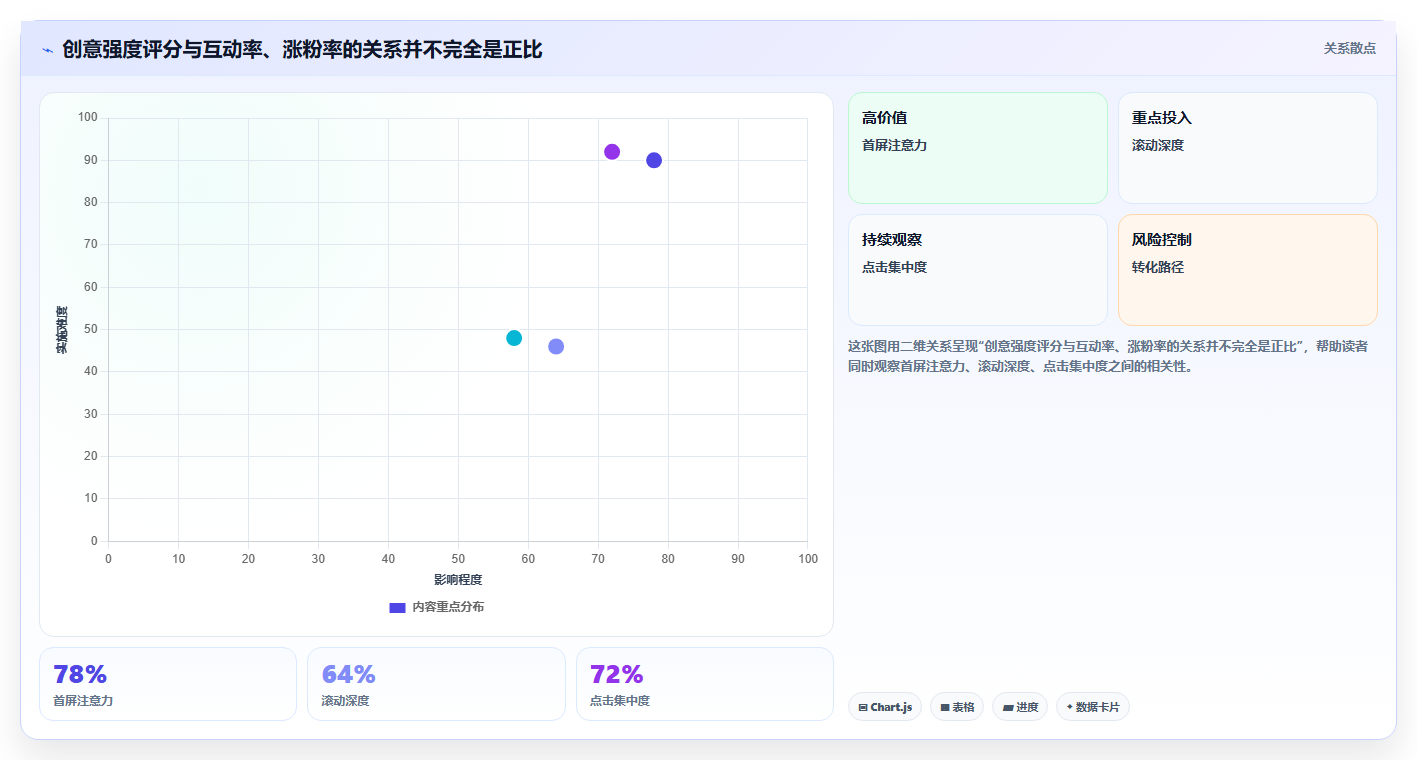
Task: Click the 关系散点 label in header
Action: [1349, 48]
